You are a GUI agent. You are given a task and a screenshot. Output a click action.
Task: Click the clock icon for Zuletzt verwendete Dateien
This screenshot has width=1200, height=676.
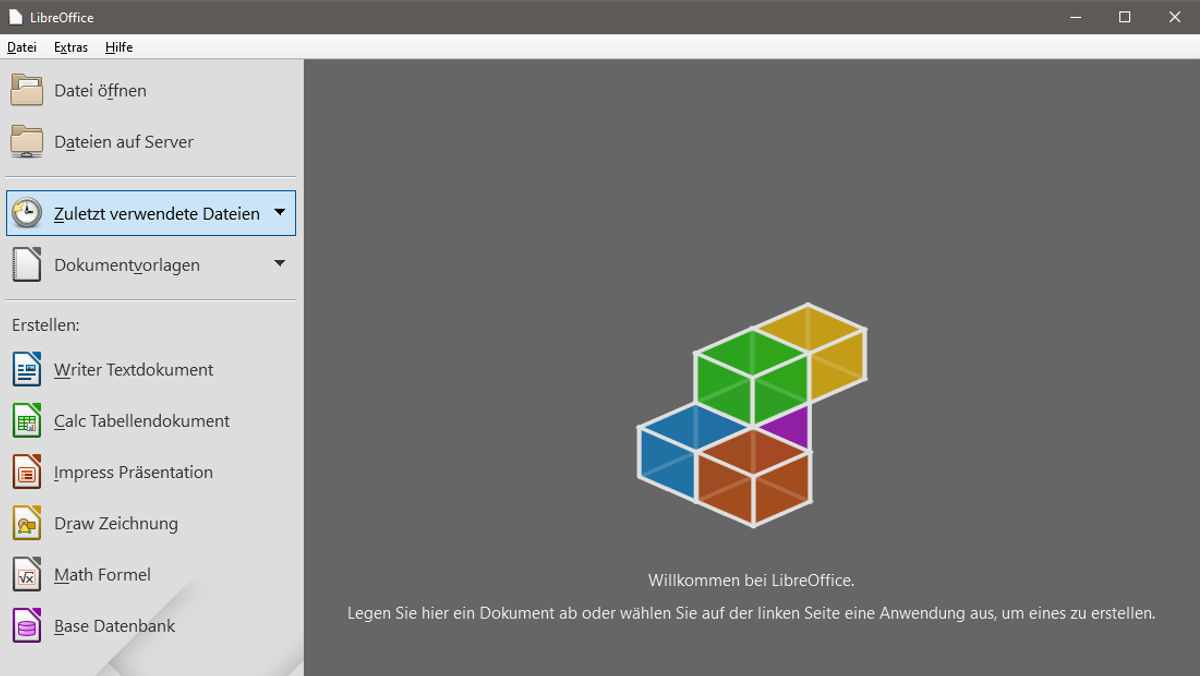pyautogui.click(x=27, y=213)
